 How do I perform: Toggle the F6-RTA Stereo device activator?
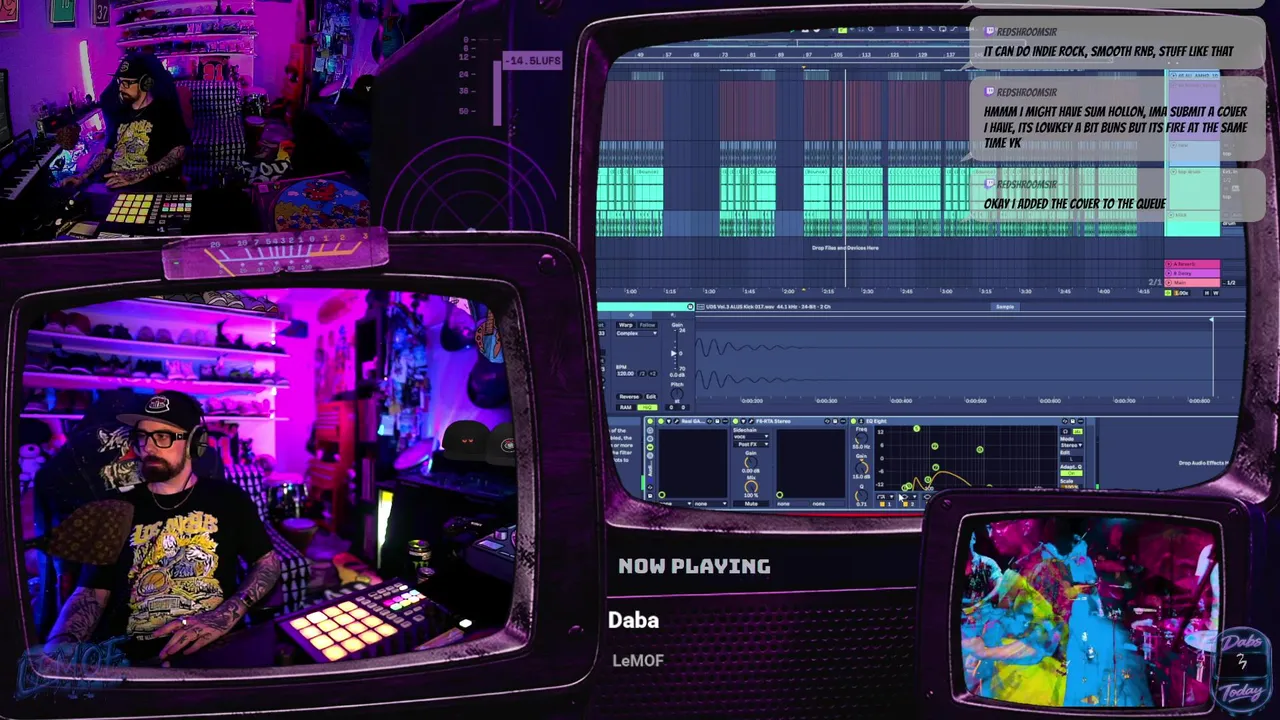click(x=735, y=421)
